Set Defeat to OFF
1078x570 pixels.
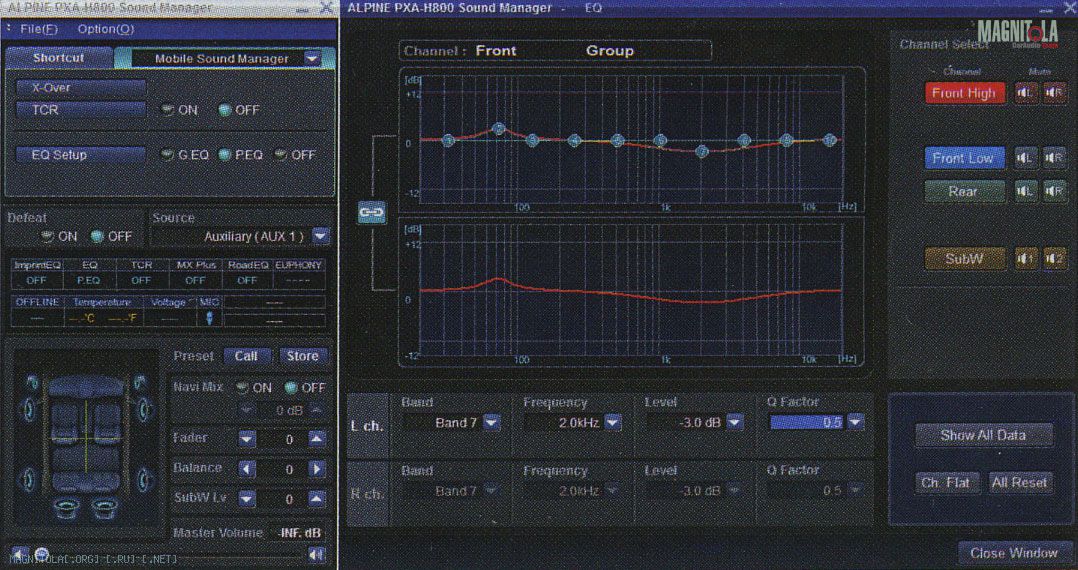pos(98,236)
